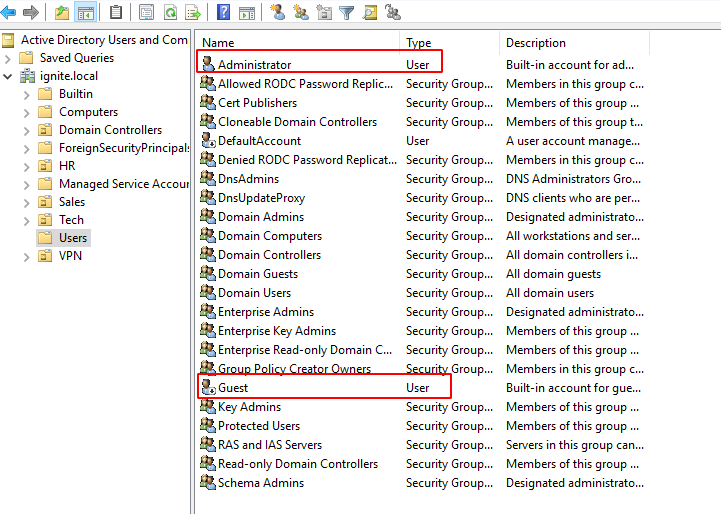
Task: Click the clipboard toolbar icon
Action: [x=116, y=12]
